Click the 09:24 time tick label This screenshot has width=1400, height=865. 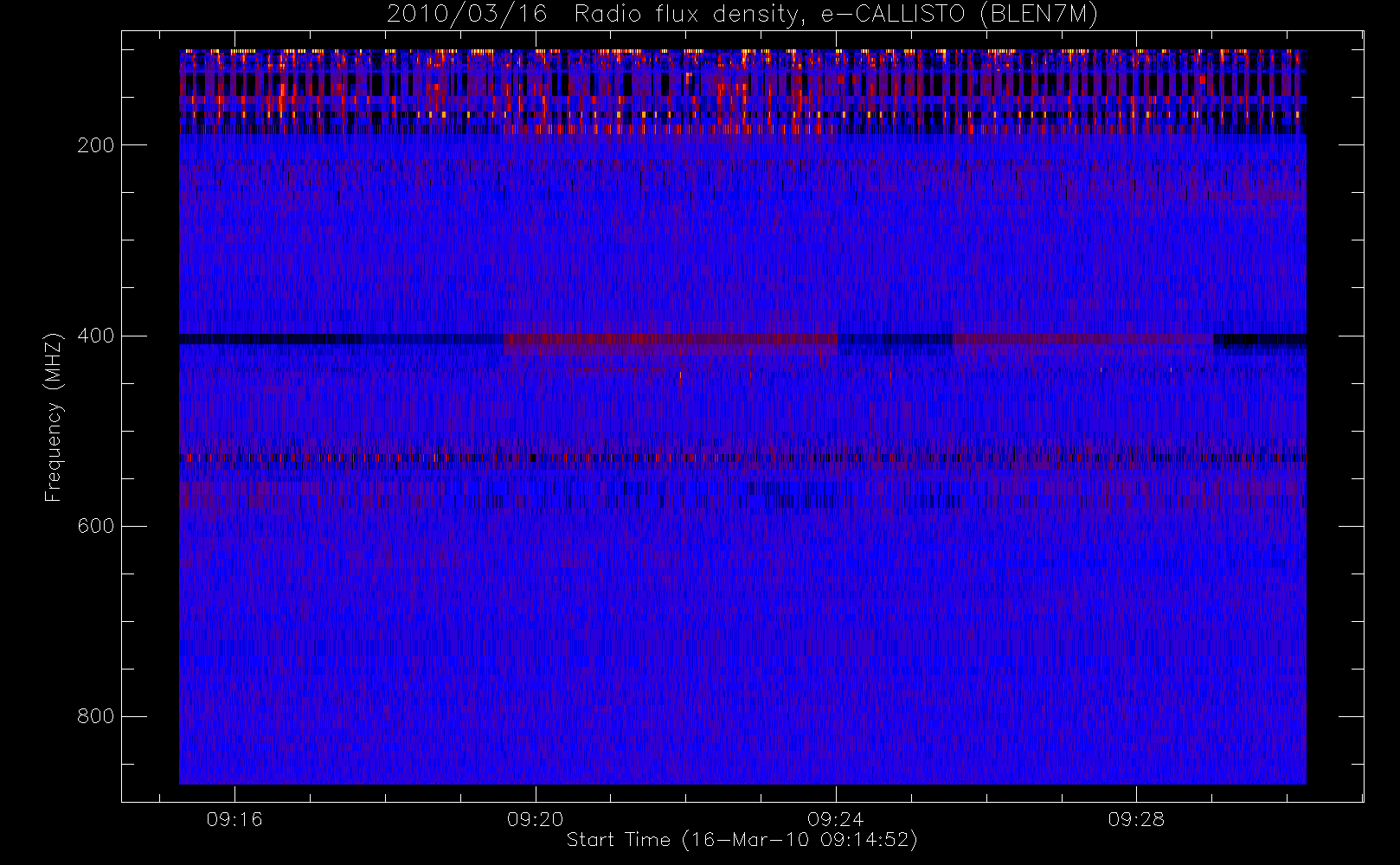click(x=836, y=819)
